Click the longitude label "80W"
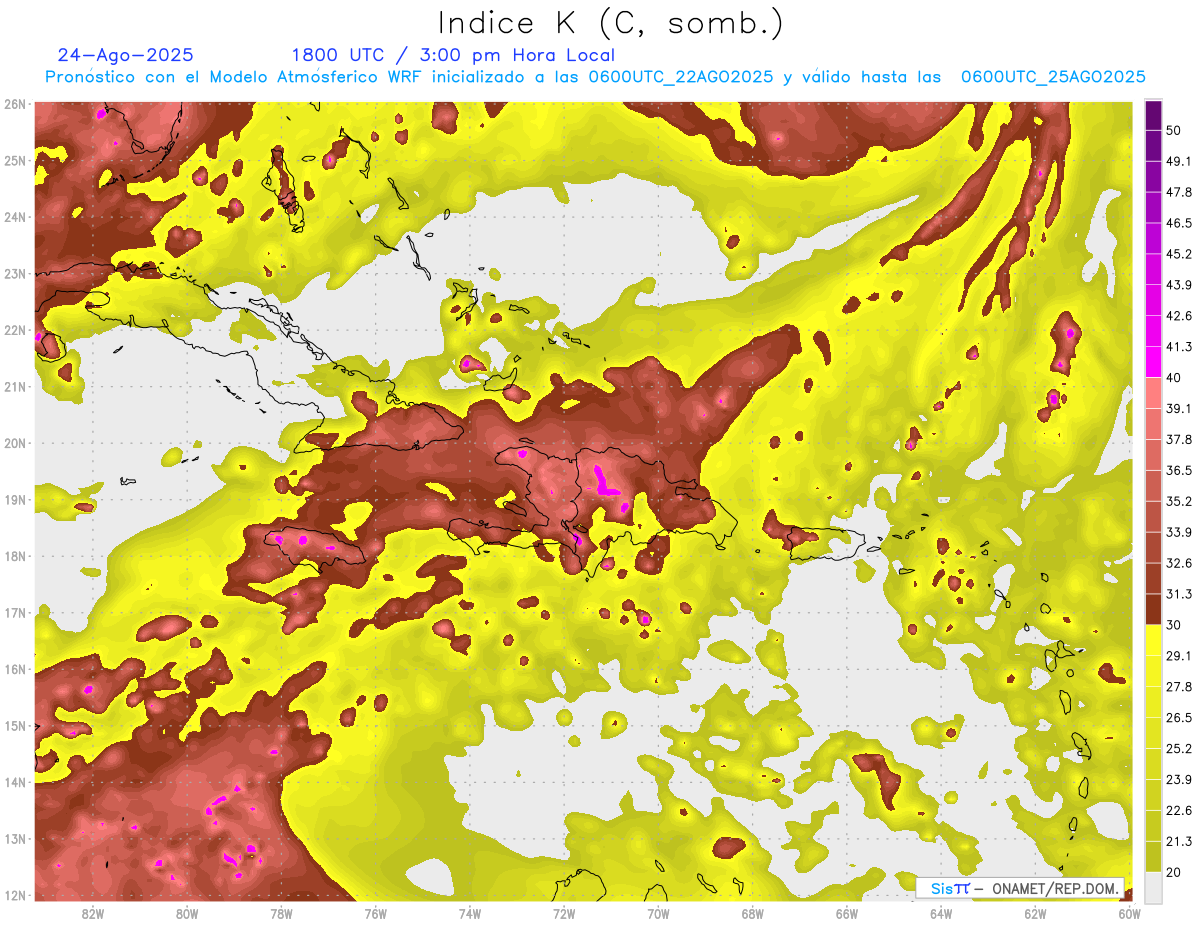The image size is (1200, 927). [187, 913]
